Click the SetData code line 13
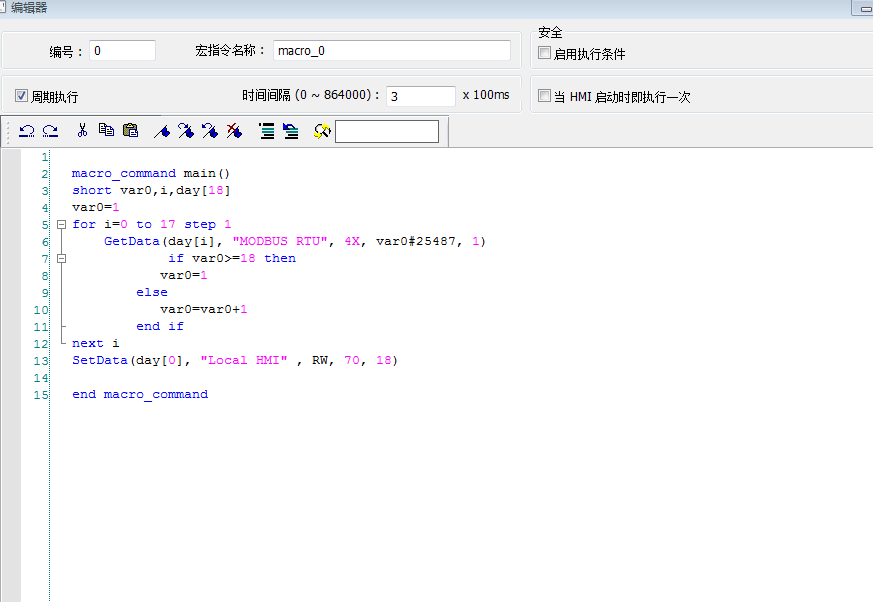Viewport: 873px width, 602px height. [234, 360]
